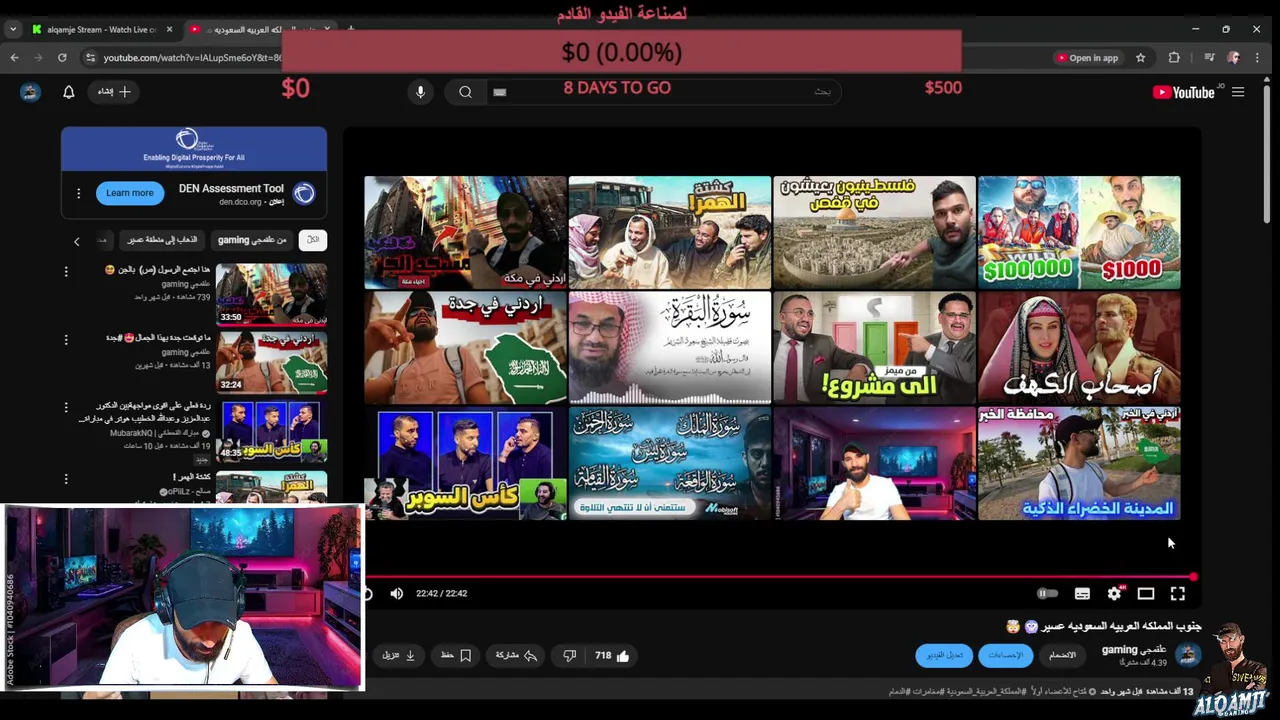Open end-screen video 'كأس السوبر'
The image size is (1280, 720).
[x=465, y=463]
